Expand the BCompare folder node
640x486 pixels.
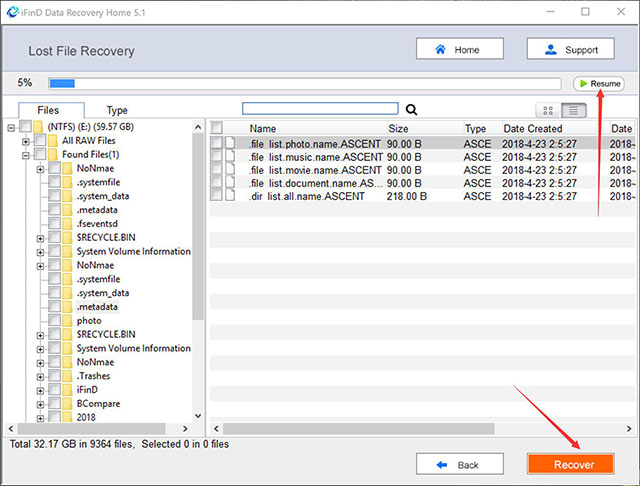click(x=40, y=405)
